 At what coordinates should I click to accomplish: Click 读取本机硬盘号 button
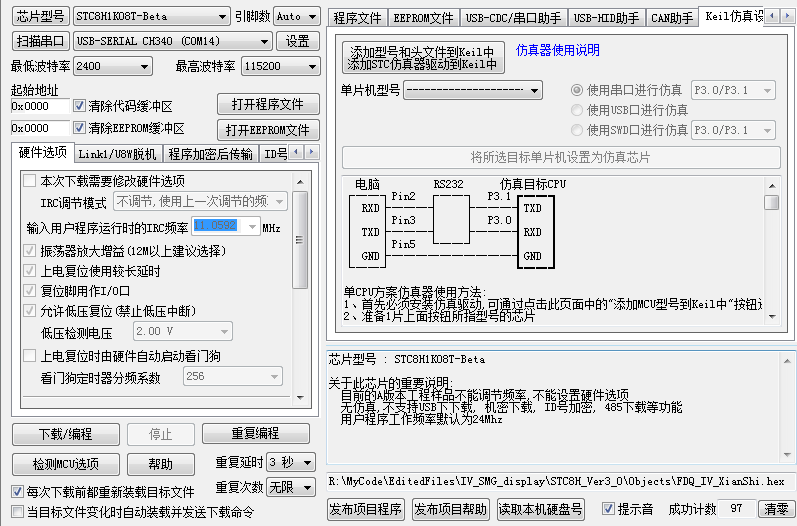[540, 509]
